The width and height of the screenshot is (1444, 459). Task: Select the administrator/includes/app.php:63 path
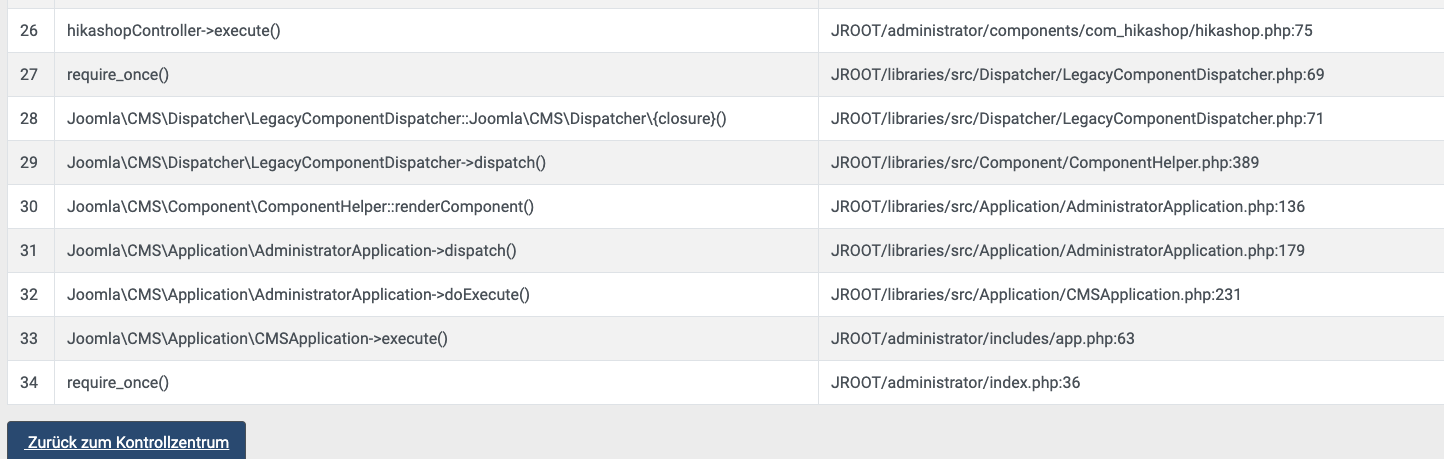click(982, 339)
